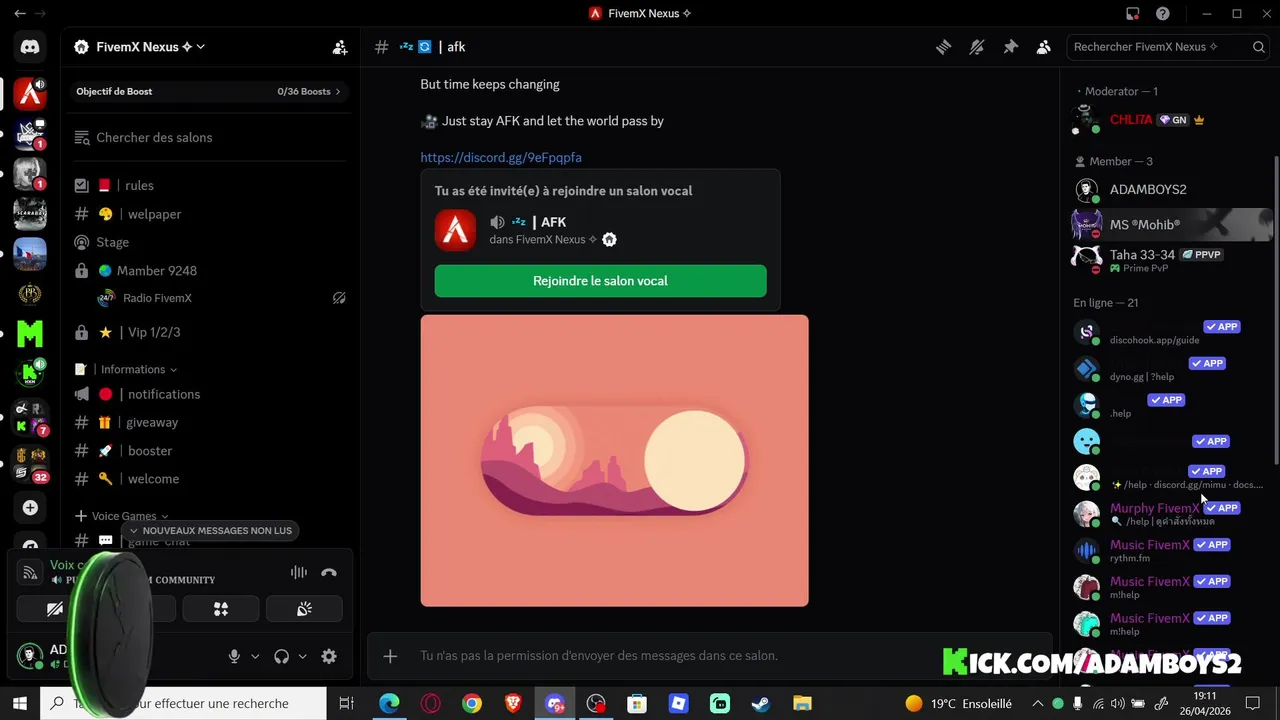Image resolution: width=1280 pixels, height=720 pixels.
Task: Go back with Discord title bar arrow
Action: click(x=20, y=14)
